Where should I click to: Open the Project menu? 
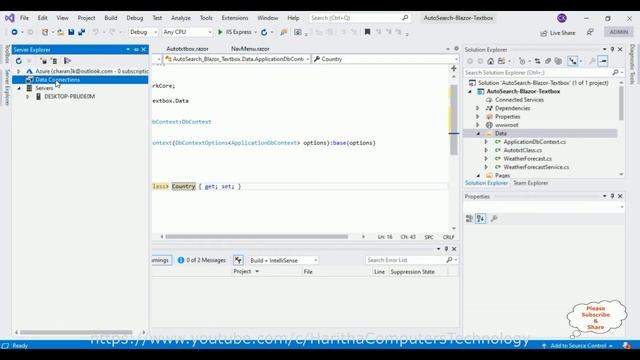tap(87, 18)
